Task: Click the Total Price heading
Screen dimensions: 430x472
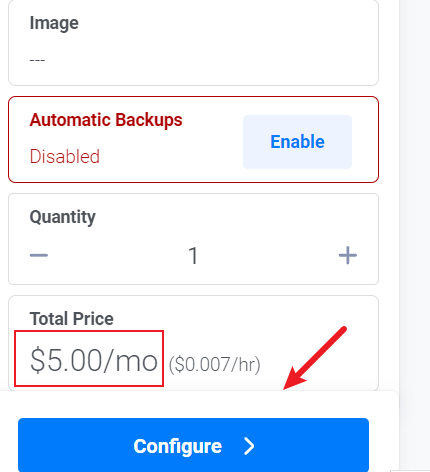Action: coord(72,319)
